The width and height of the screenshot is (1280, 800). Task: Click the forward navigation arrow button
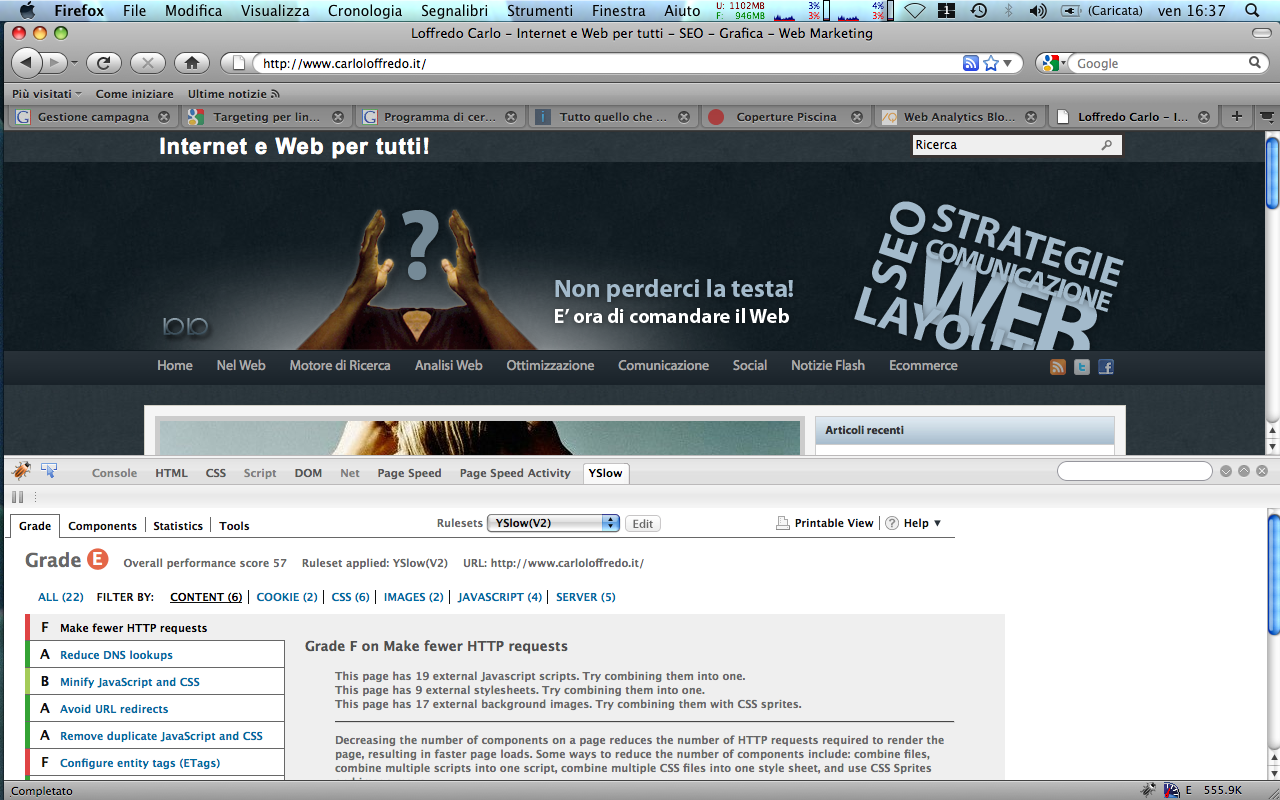(x=53, y=63)
